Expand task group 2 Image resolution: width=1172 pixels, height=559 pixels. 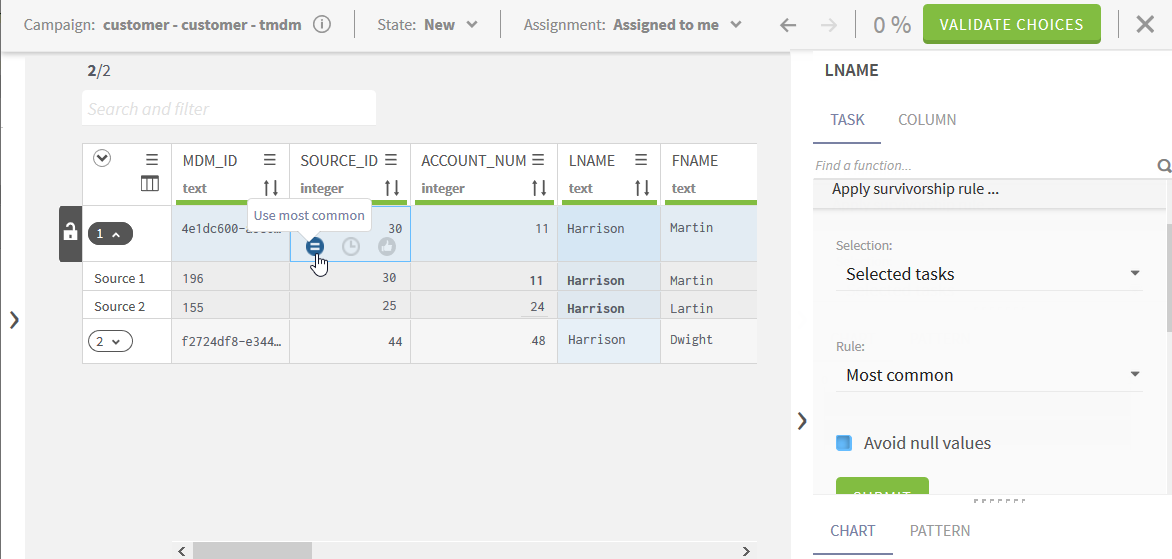point(110,341)
